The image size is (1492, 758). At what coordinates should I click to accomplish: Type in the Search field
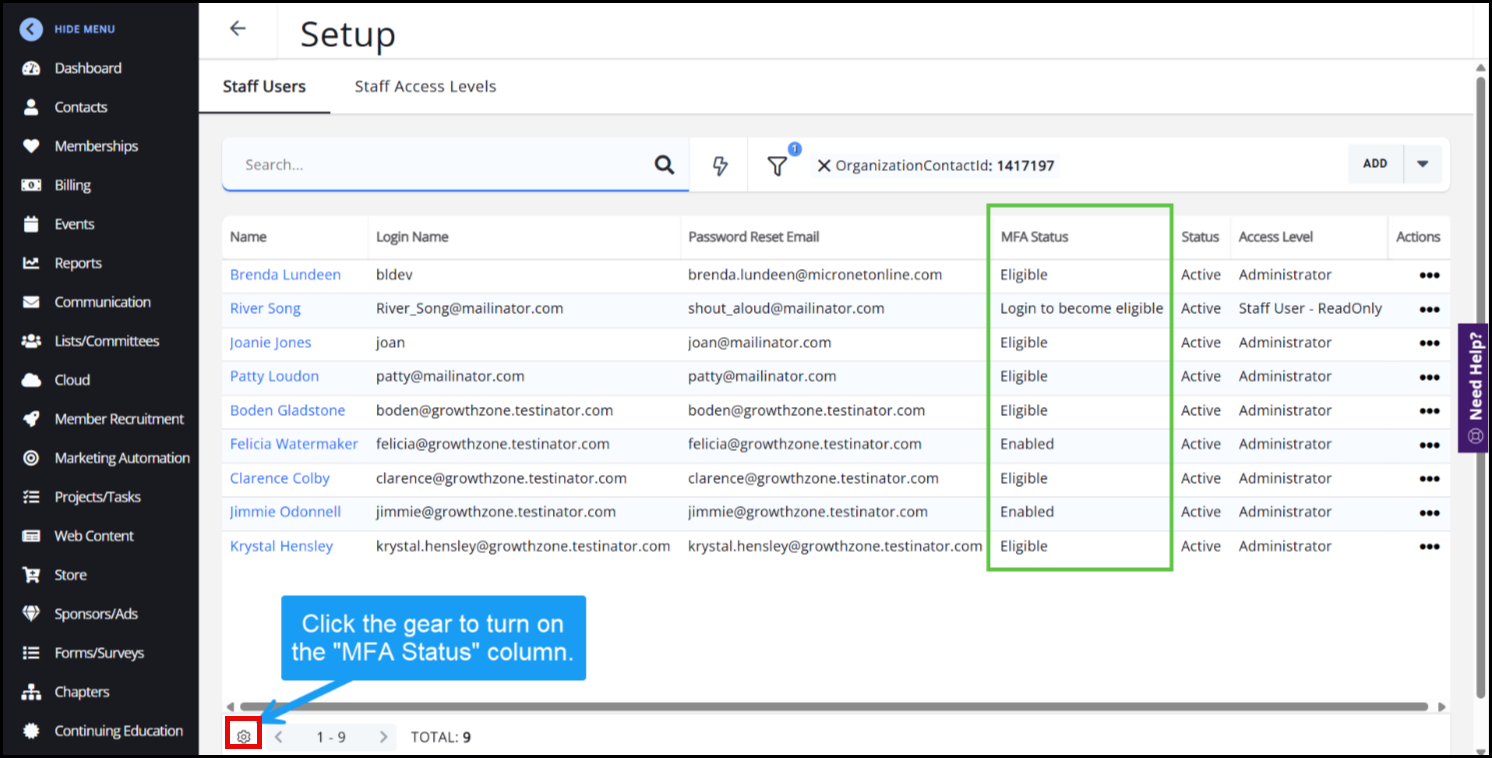coord(440,165)
